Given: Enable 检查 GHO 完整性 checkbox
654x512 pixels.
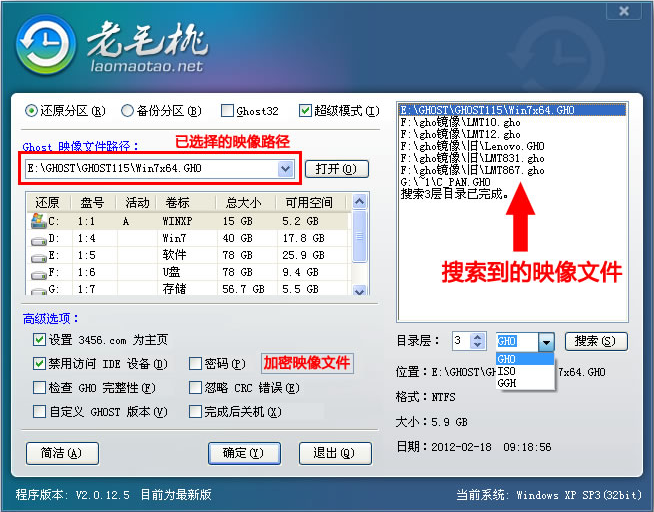Looking at the screenshot, I should click(39, 388).
